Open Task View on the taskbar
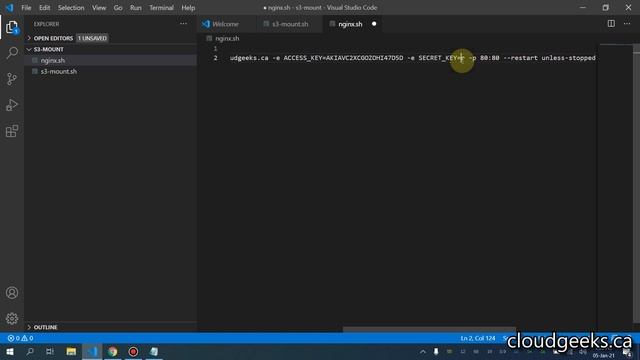The height and width of the screenshot is (360, 640). click(50, 351)
